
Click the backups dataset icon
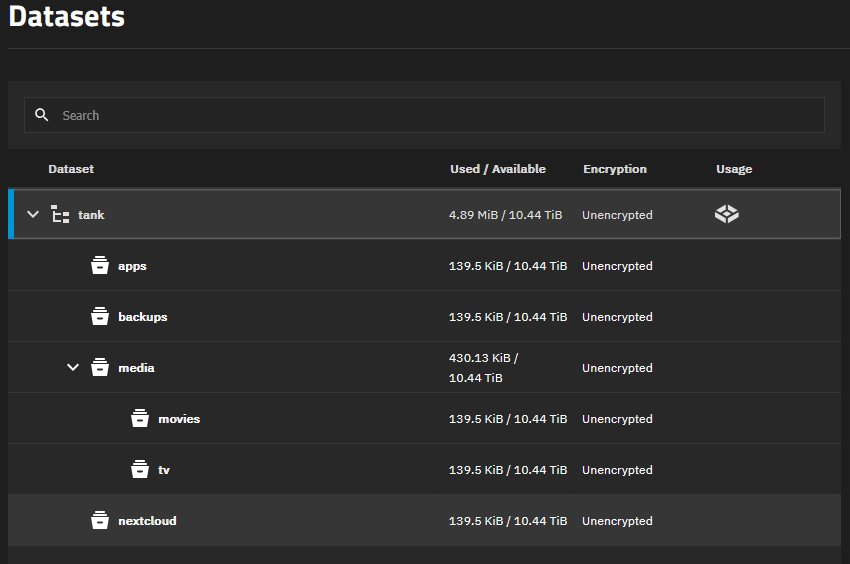[x=100, y=317]
